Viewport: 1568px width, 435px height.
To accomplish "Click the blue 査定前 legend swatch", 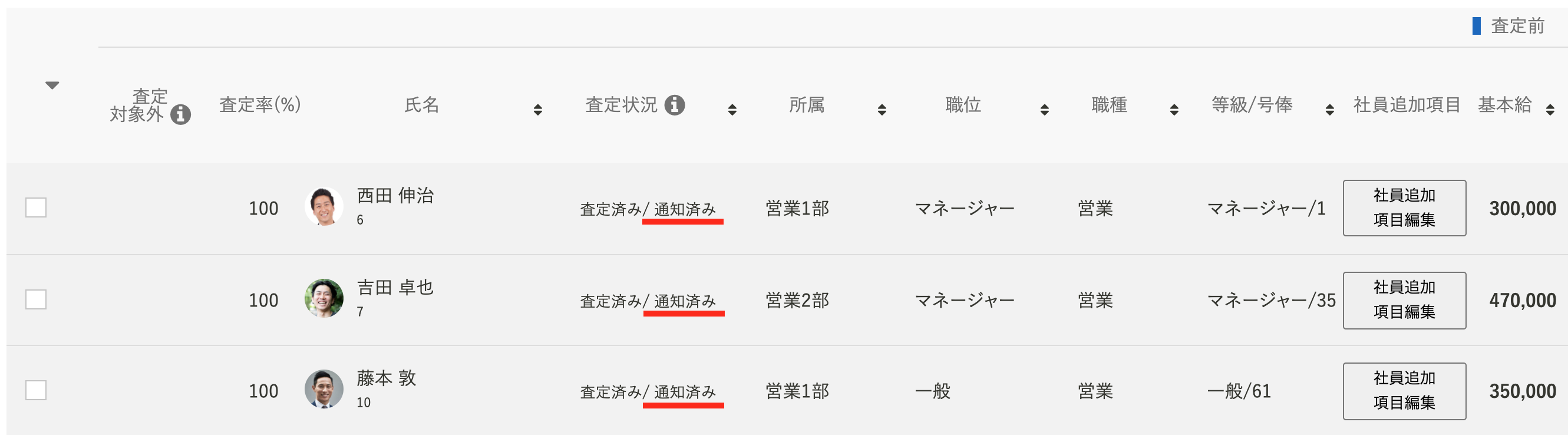I will pyautogui.click(x=1476, y=25).
